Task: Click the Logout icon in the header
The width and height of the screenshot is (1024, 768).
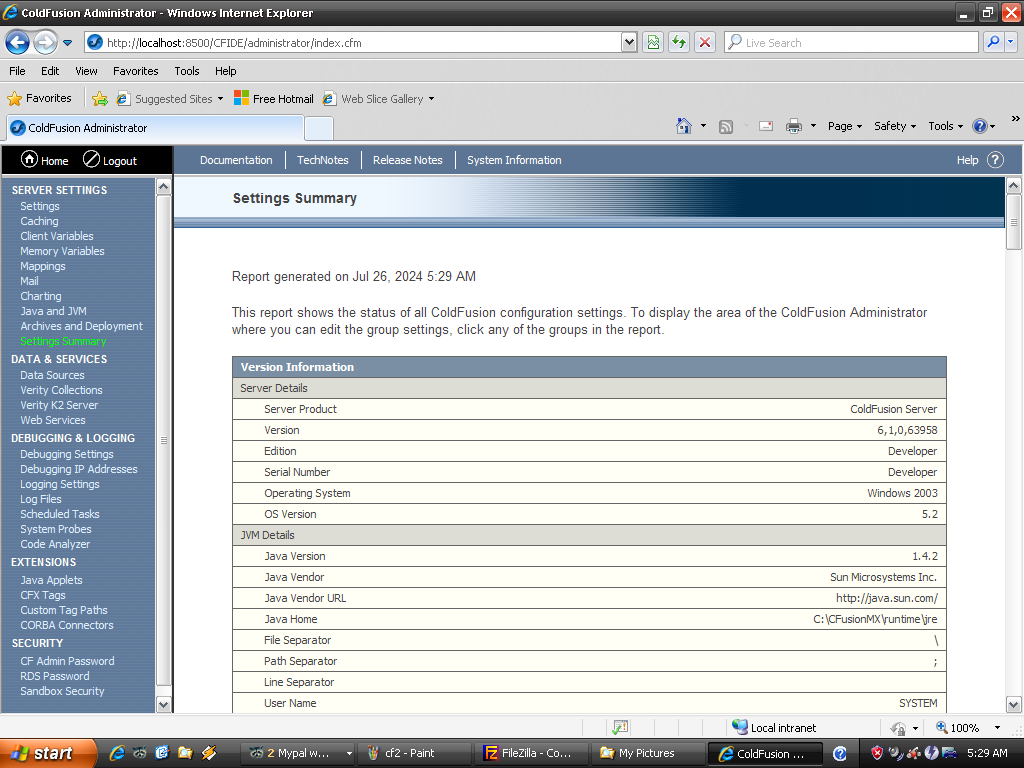Action: [91, 160]
